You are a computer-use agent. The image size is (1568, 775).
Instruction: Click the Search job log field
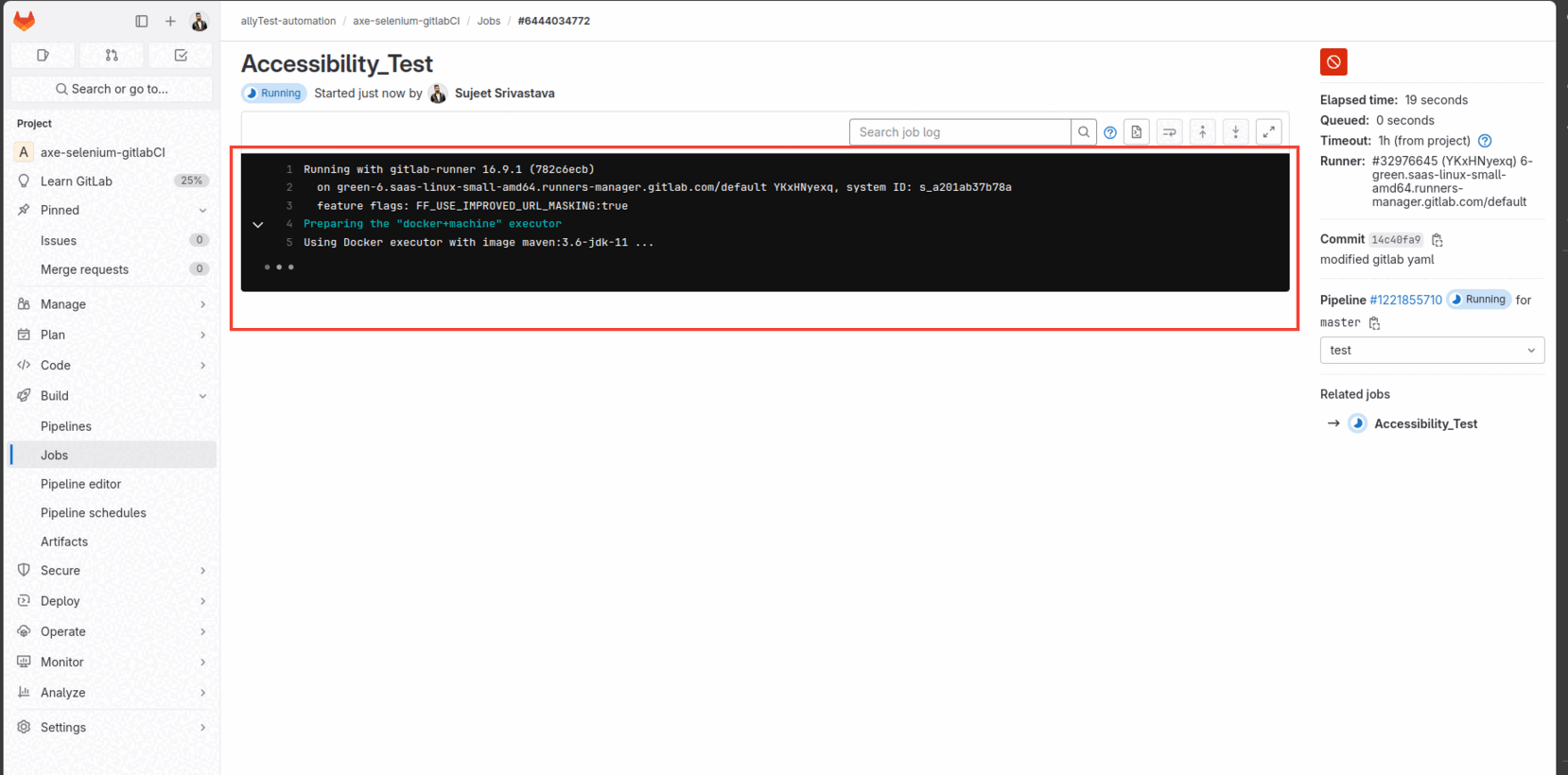(x=959, y=132)
